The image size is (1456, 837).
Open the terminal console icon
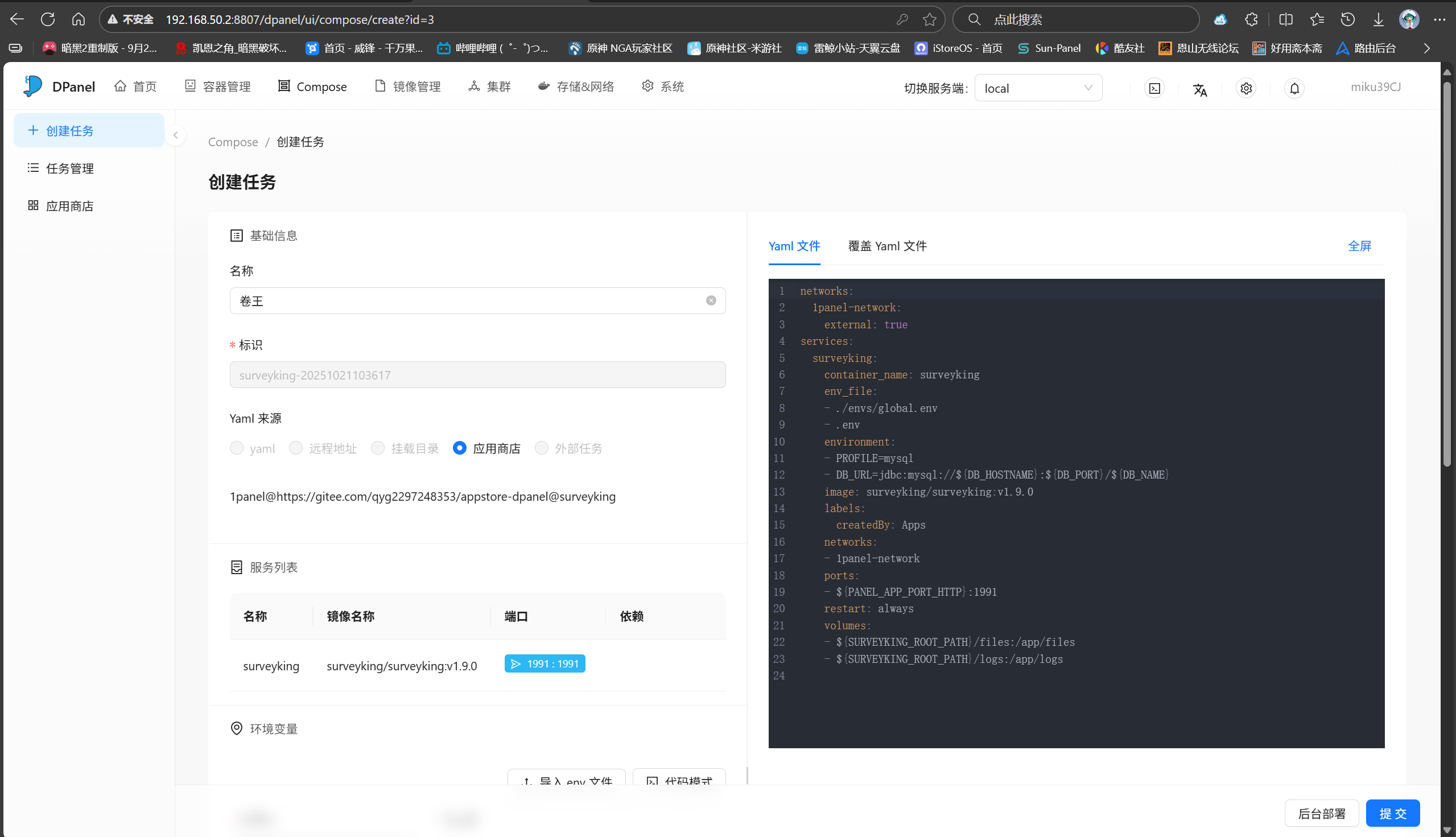[x=1154, y=88]
